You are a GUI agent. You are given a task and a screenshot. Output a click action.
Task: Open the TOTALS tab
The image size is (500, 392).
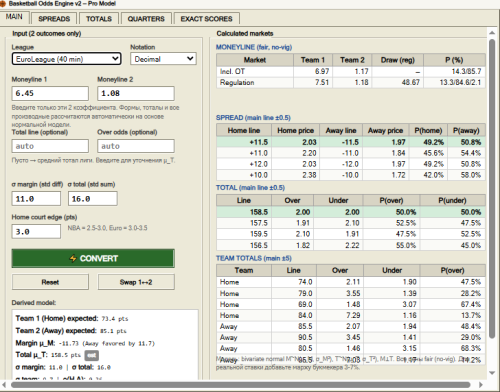click(x=99, y=19)
